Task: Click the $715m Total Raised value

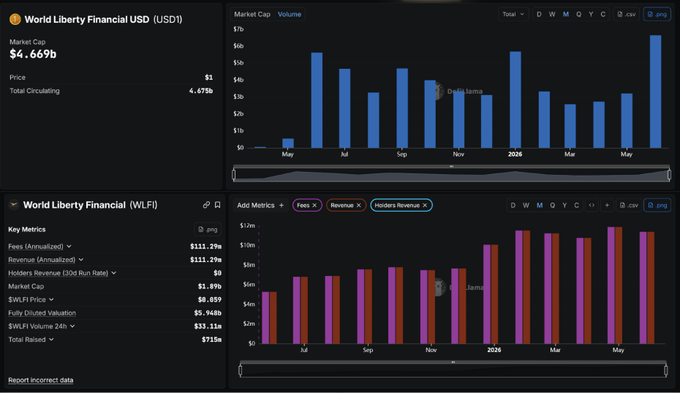Action: 212,339
